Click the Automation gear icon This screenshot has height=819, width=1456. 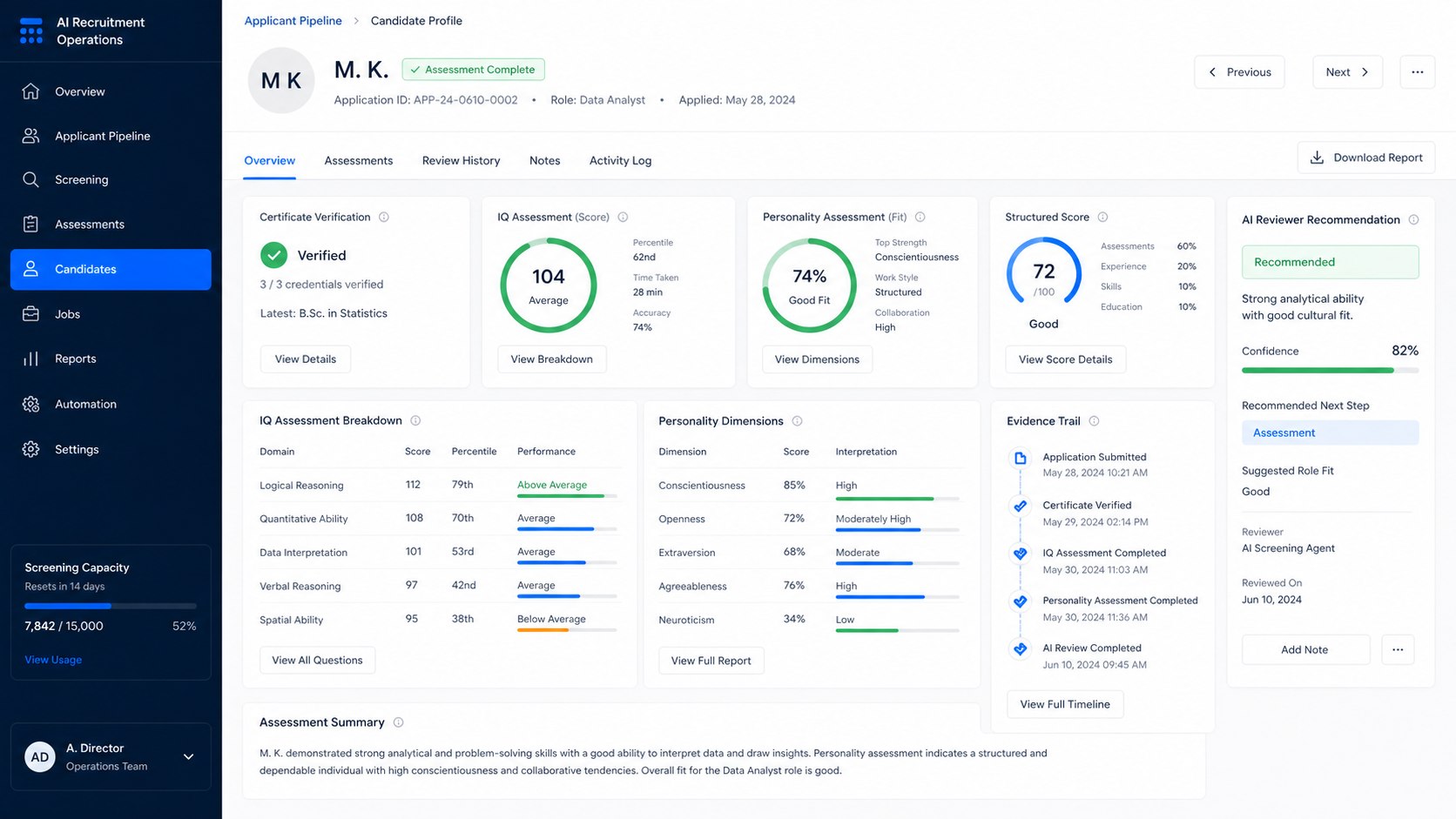[x=30, y=404]
